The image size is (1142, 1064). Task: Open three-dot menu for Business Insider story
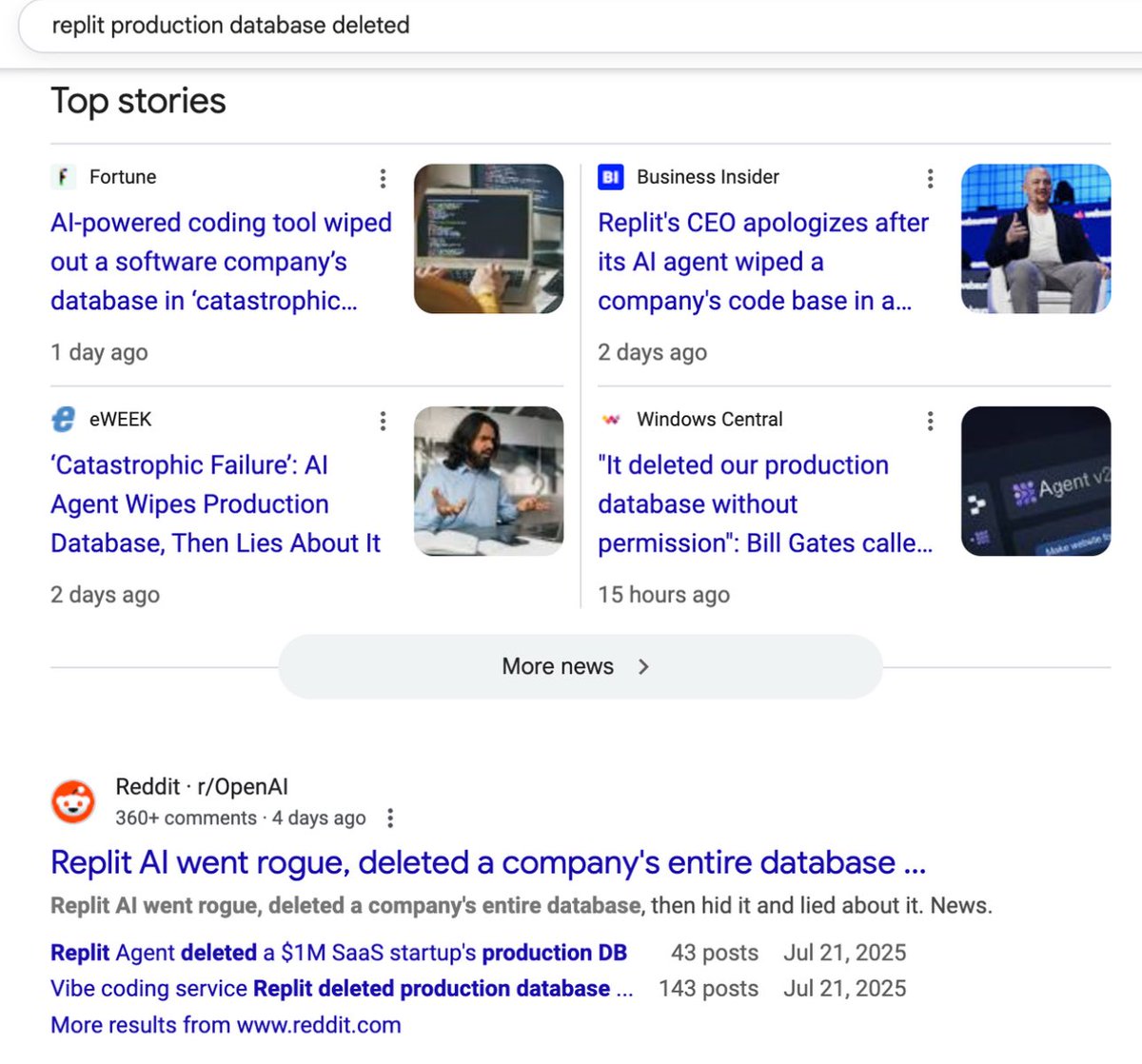(x=930, y=178)
